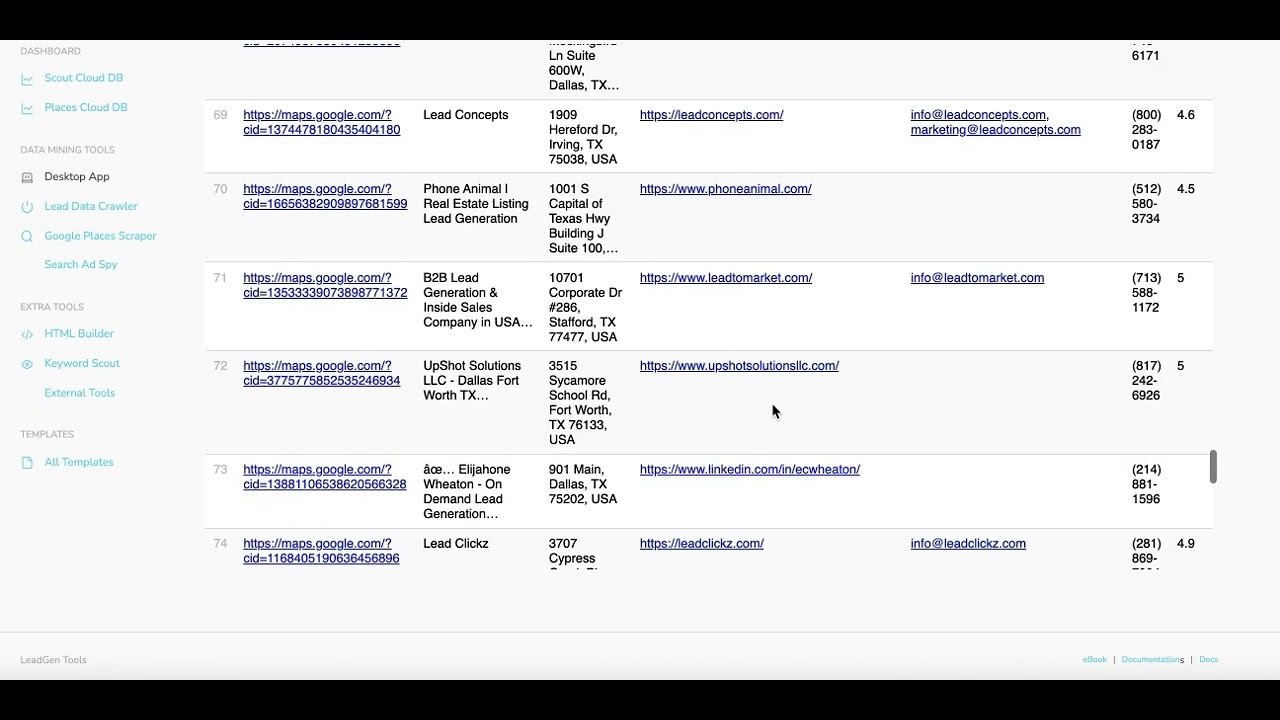Click the Scout Cloud DB chart icon

pos(27,78)
